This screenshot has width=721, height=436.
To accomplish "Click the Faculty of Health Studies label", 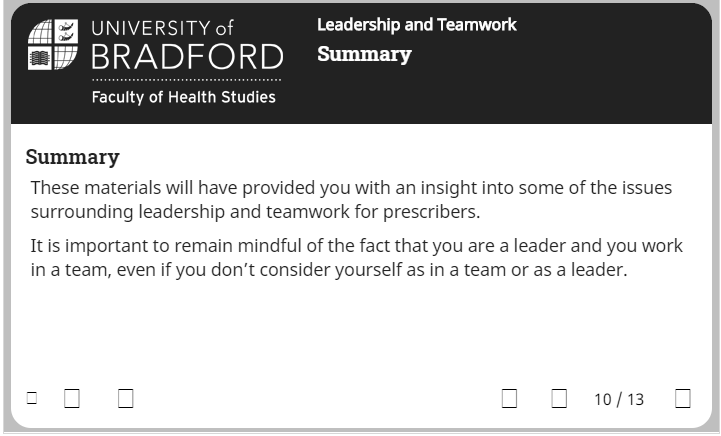I will click(183, 97).
